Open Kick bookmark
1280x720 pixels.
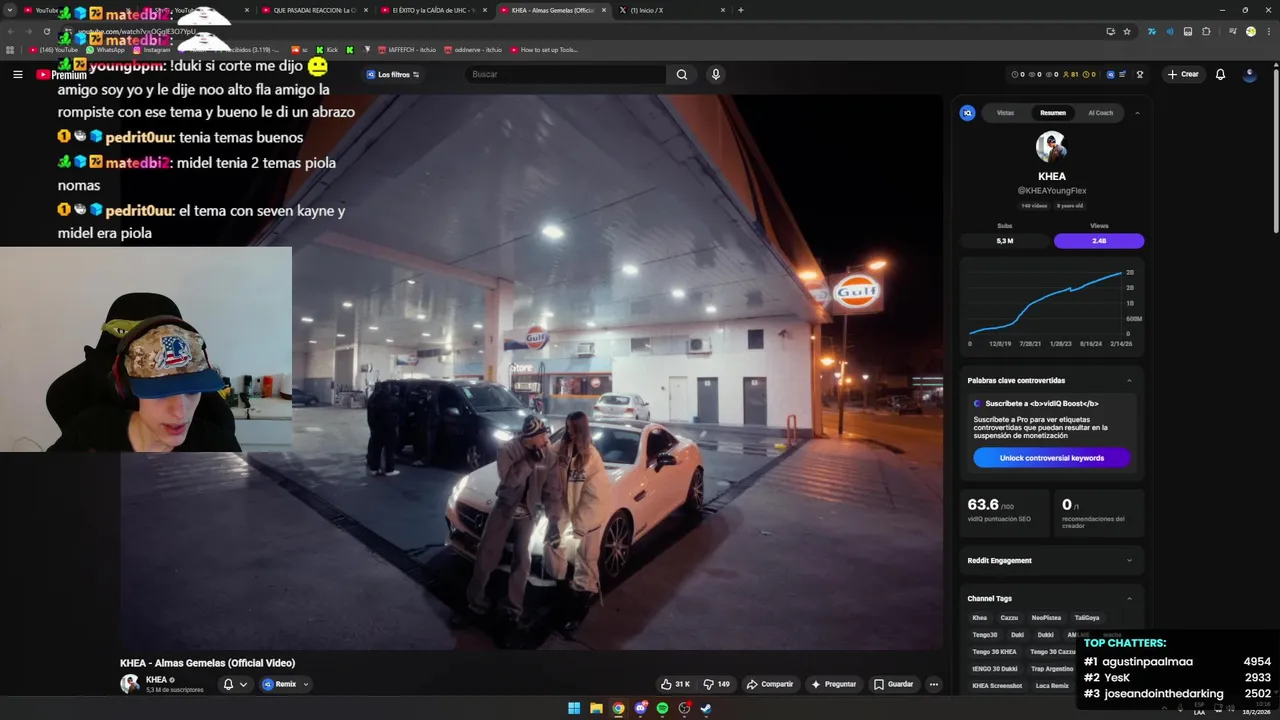point(327,49)
